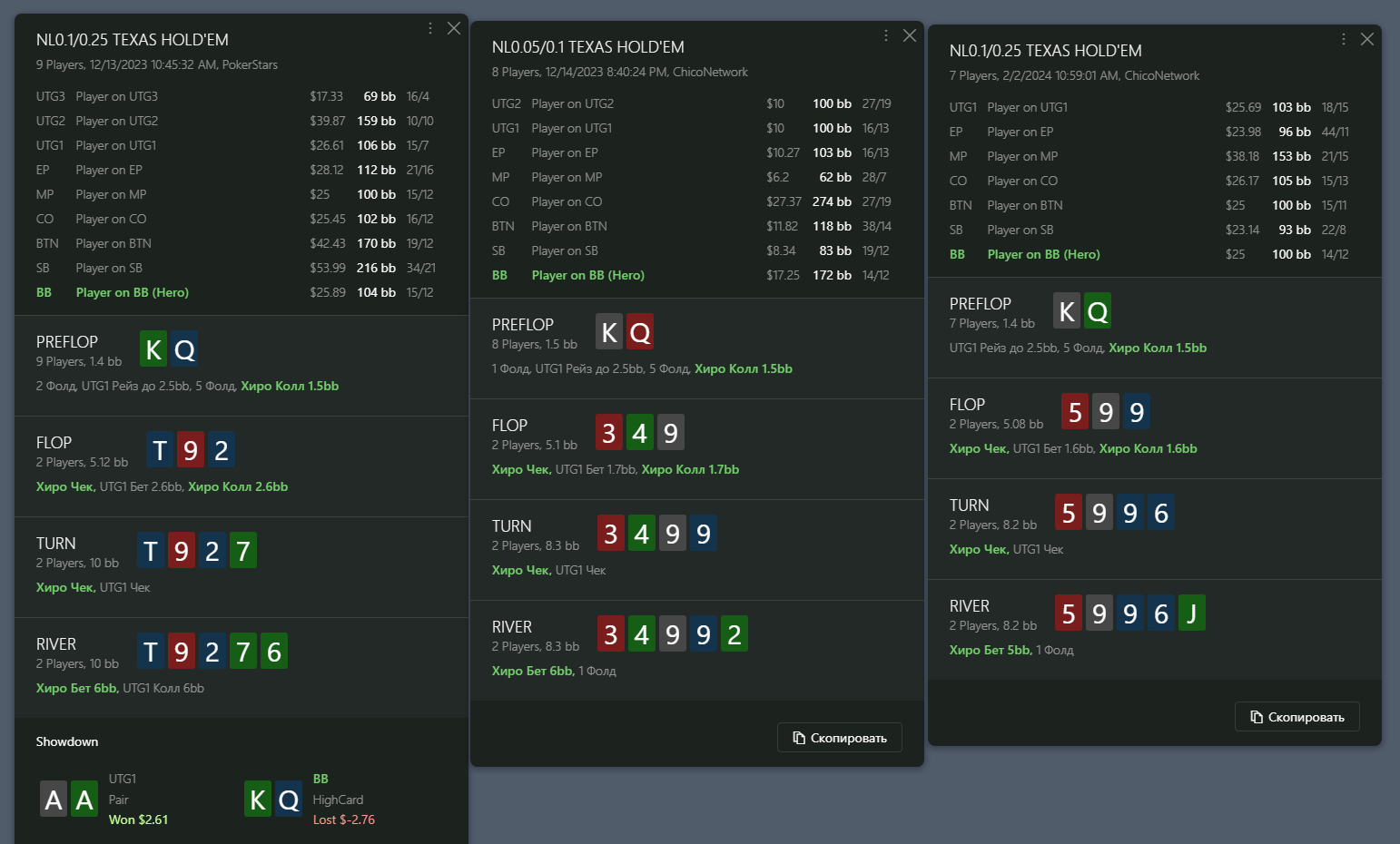Click the Lost $-2.76 showdown result

[344, 819]
